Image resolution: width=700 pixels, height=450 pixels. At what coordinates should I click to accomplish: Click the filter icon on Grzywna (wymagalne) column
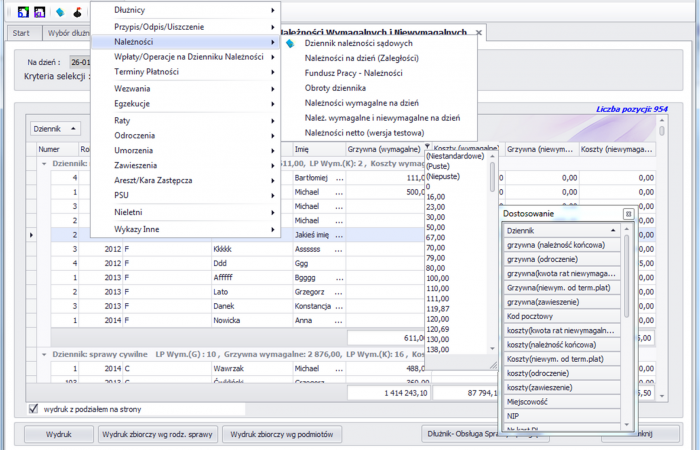tap(427, 146)
